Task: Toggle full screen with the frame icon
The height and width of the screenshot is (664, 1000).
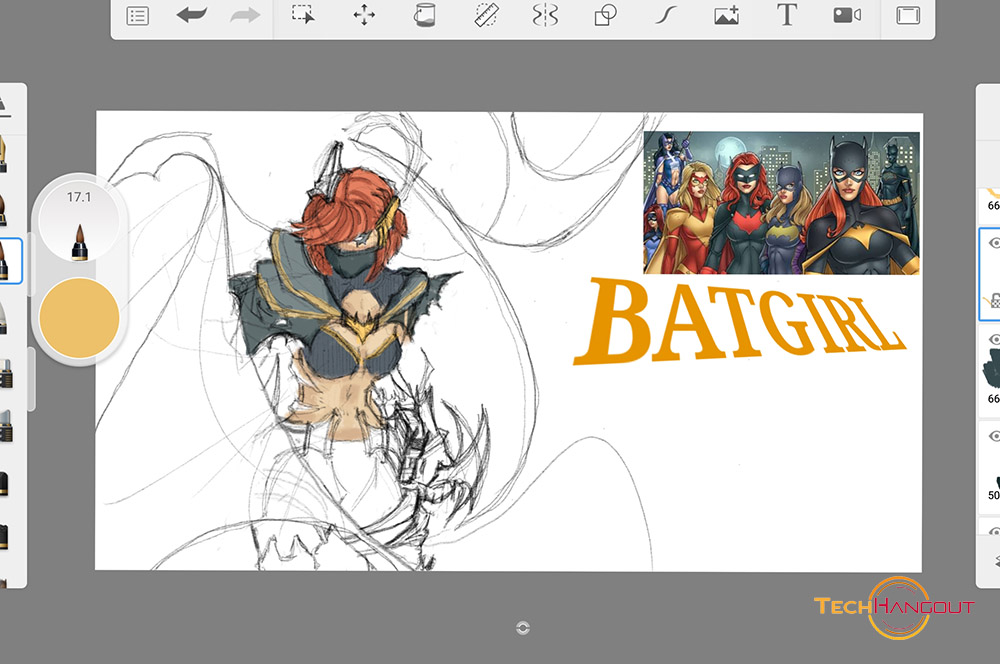Action: tap(908, 15)
